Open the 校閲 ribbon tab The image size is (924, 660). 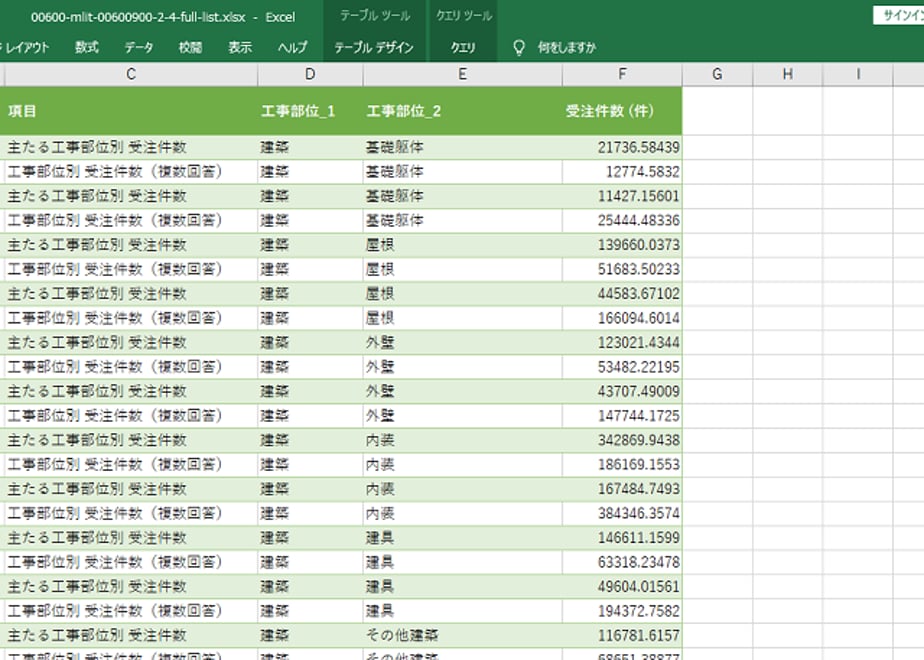pos(190,48)
